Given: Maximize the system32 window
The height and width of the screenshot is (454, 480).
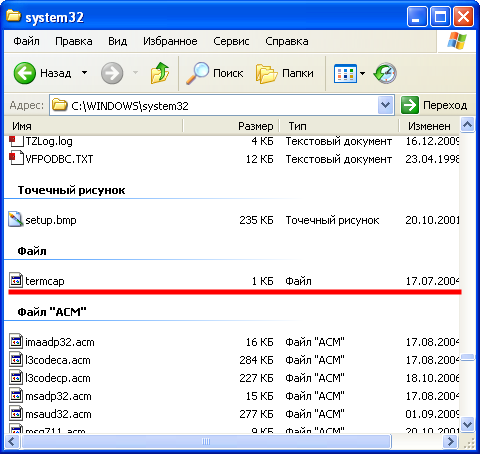Looking at the screenshot, I should coord(440,17).
